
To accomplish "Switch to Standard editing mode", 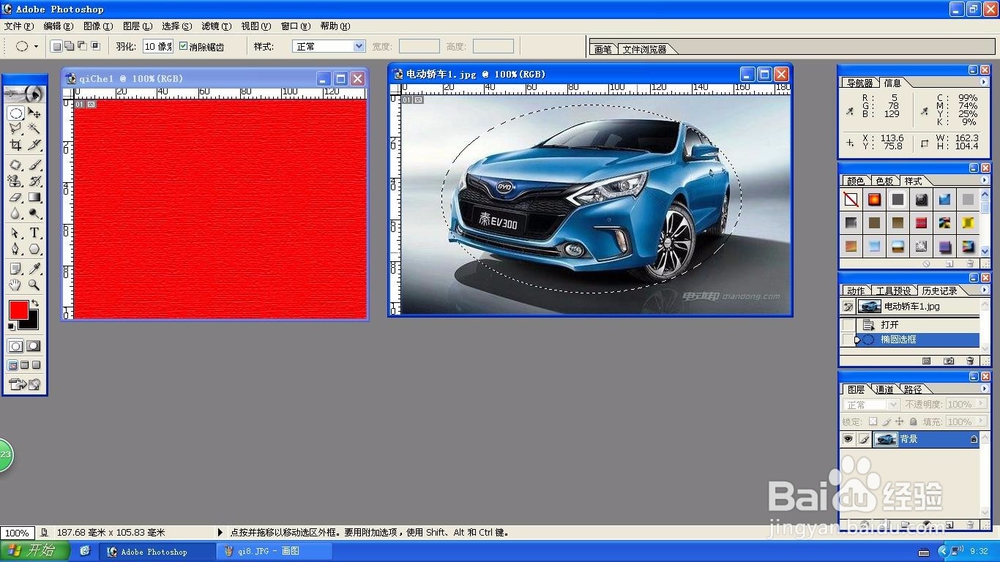I will [16, 346].
